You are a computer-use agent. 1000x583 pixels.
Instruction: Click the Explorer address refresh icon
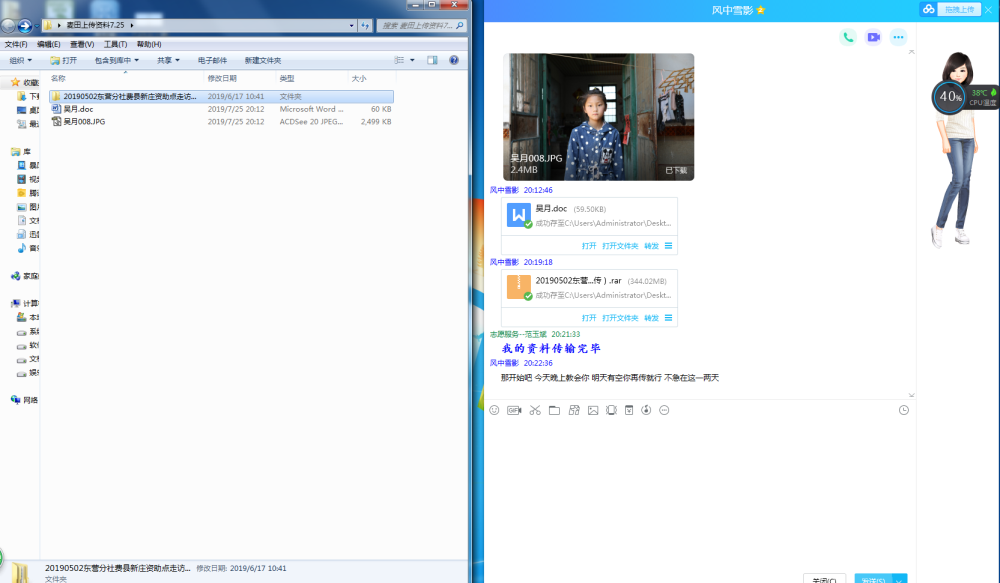pyautogui.click(x=365, y=26)
